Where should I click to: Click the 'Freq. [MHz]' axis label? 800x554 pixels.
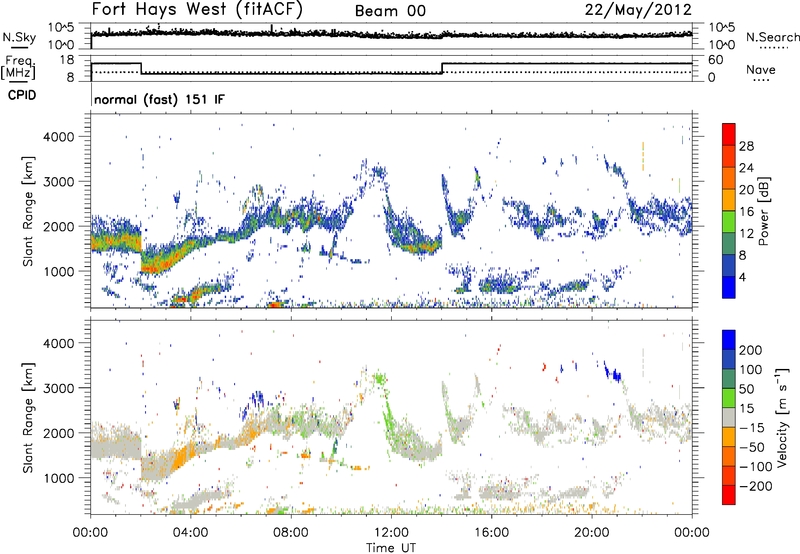click(x=18, y=68)
